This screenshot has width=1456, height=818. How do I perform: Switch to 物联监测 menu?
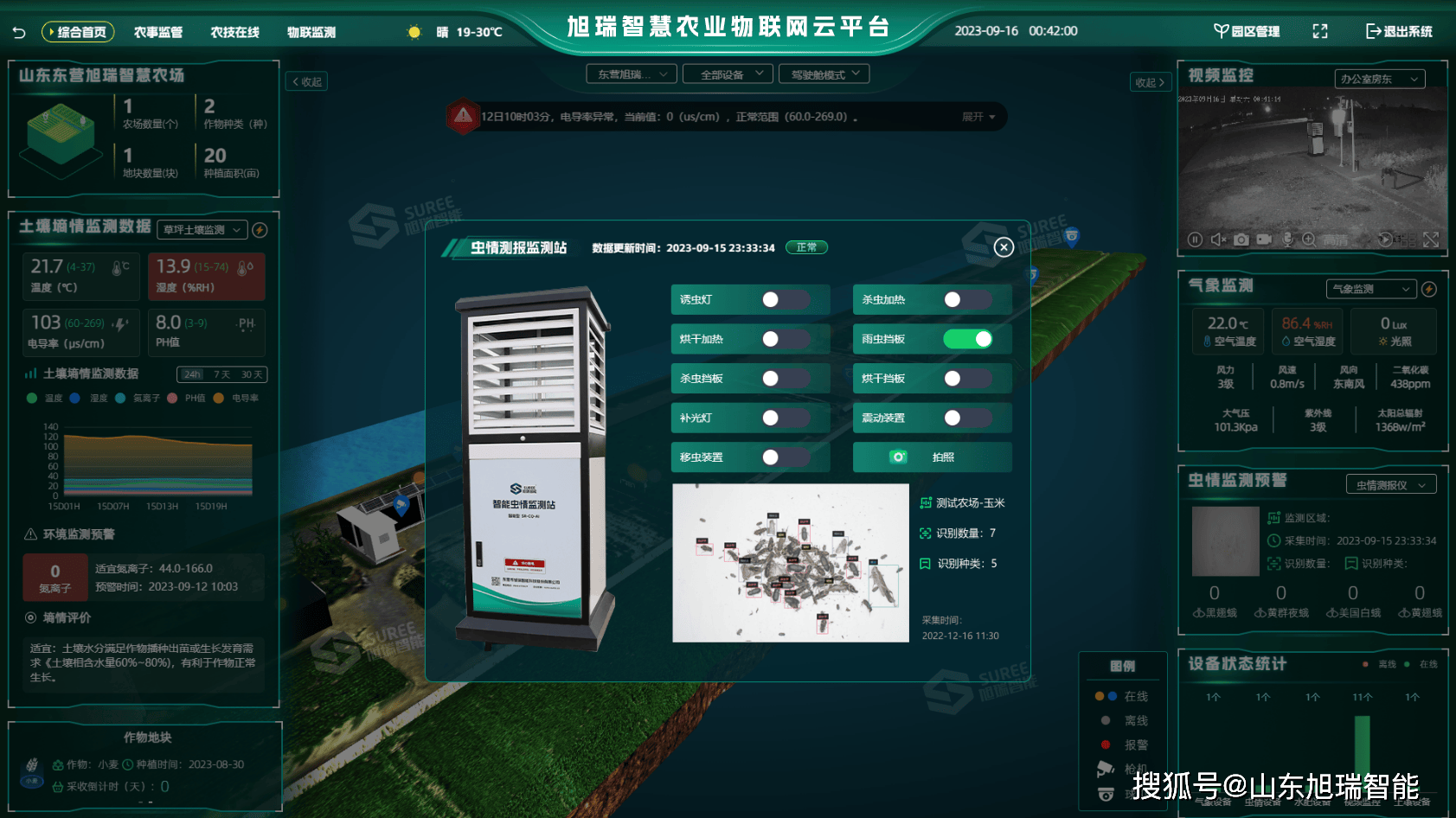click(311, 32)
